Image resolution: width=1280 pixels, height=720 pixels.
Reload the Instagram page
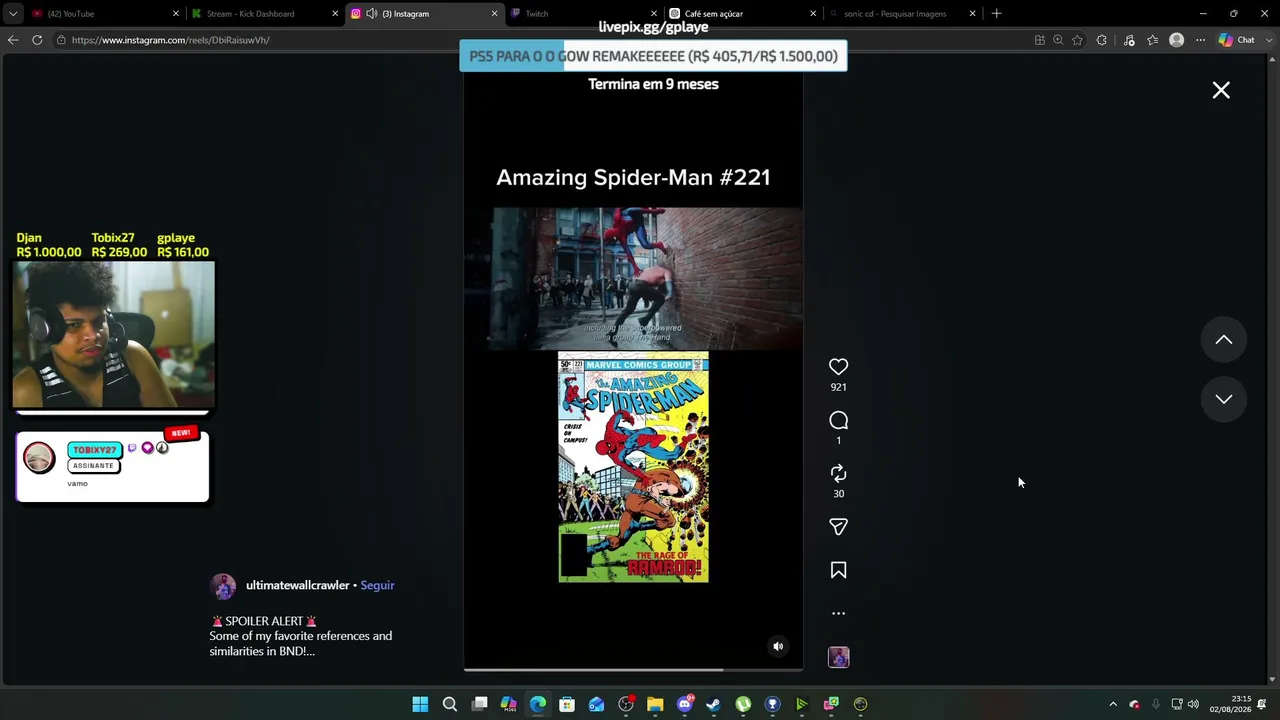point(37,40)
